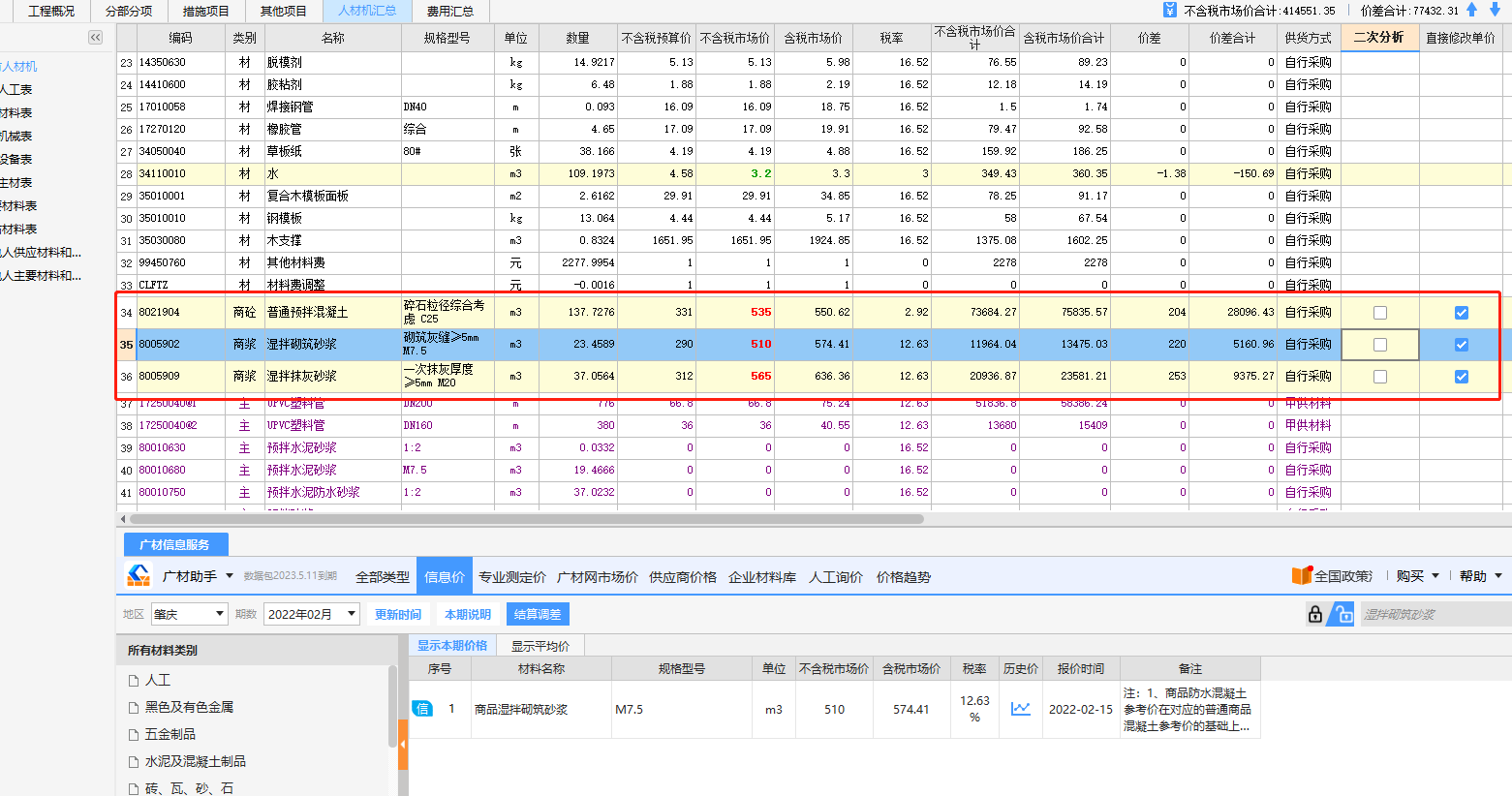Viewport: 1512px width, 796px height.
Task: Switch to 工程概况 tab
Action: click(x=51, y=12)
